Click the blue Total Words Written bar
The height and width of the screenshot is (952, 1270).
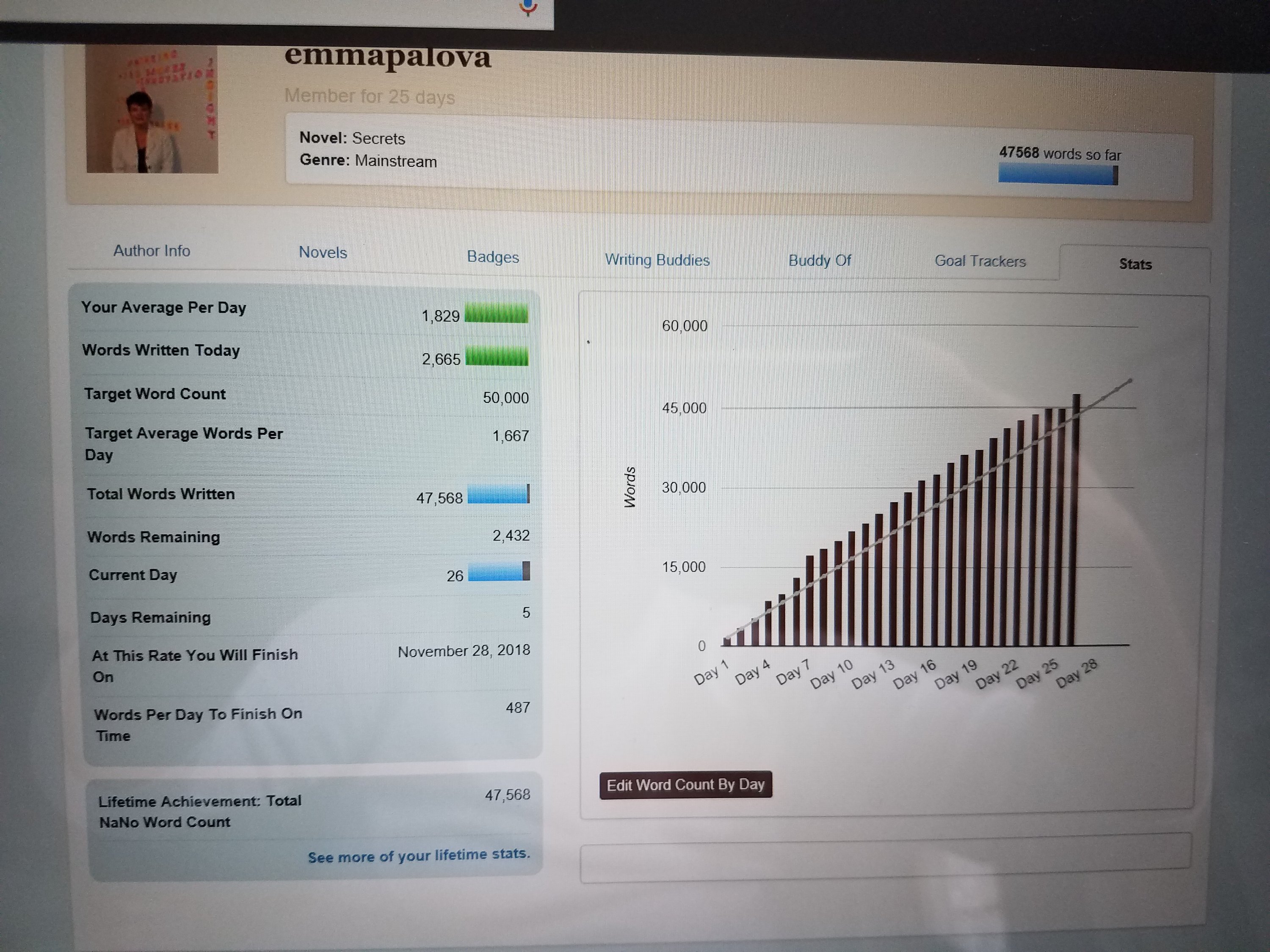(498, 494)
